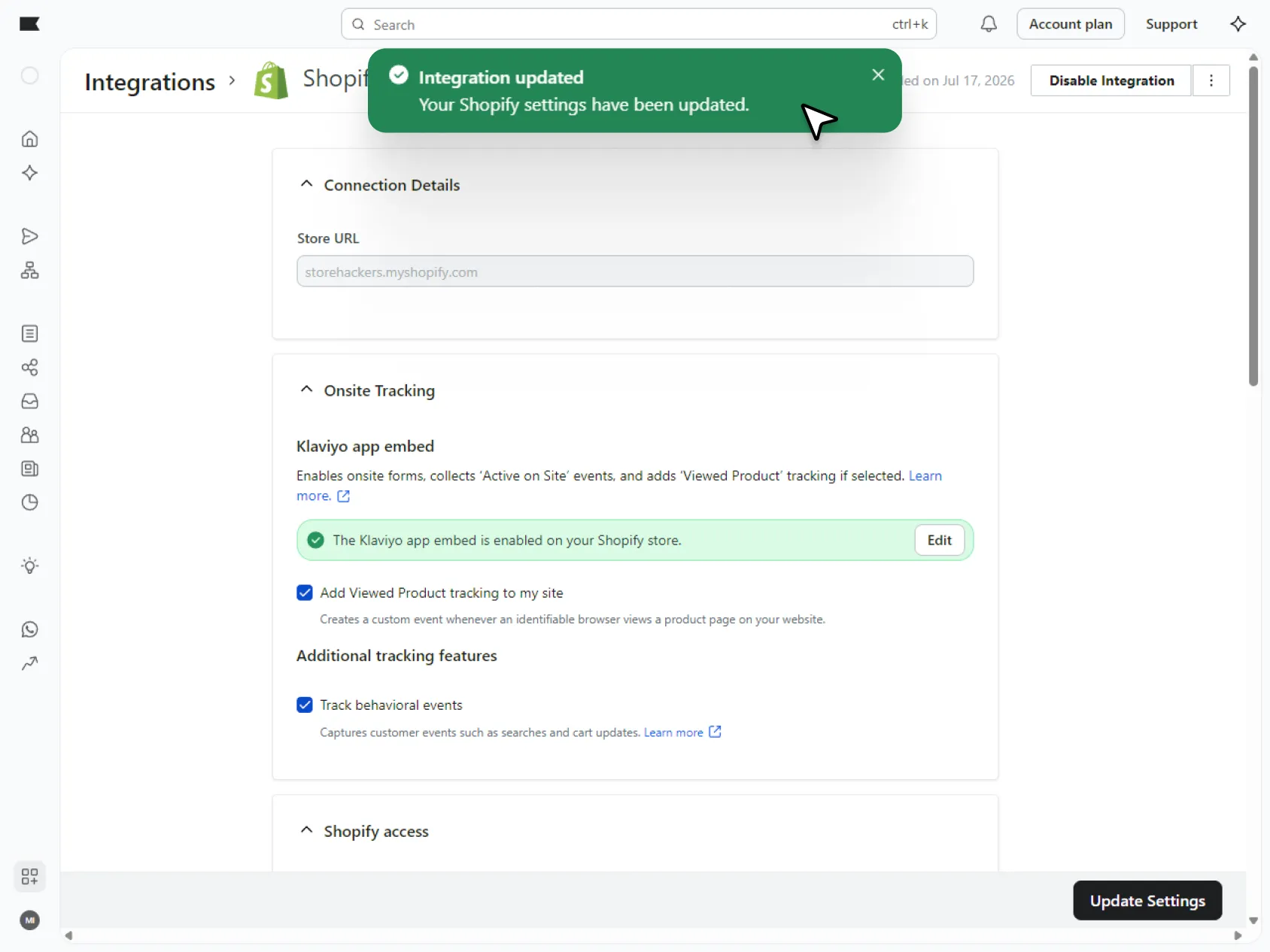The image size is (1270, 952).
Task: Open the Audience people sidebar icon
Action: 29,435
